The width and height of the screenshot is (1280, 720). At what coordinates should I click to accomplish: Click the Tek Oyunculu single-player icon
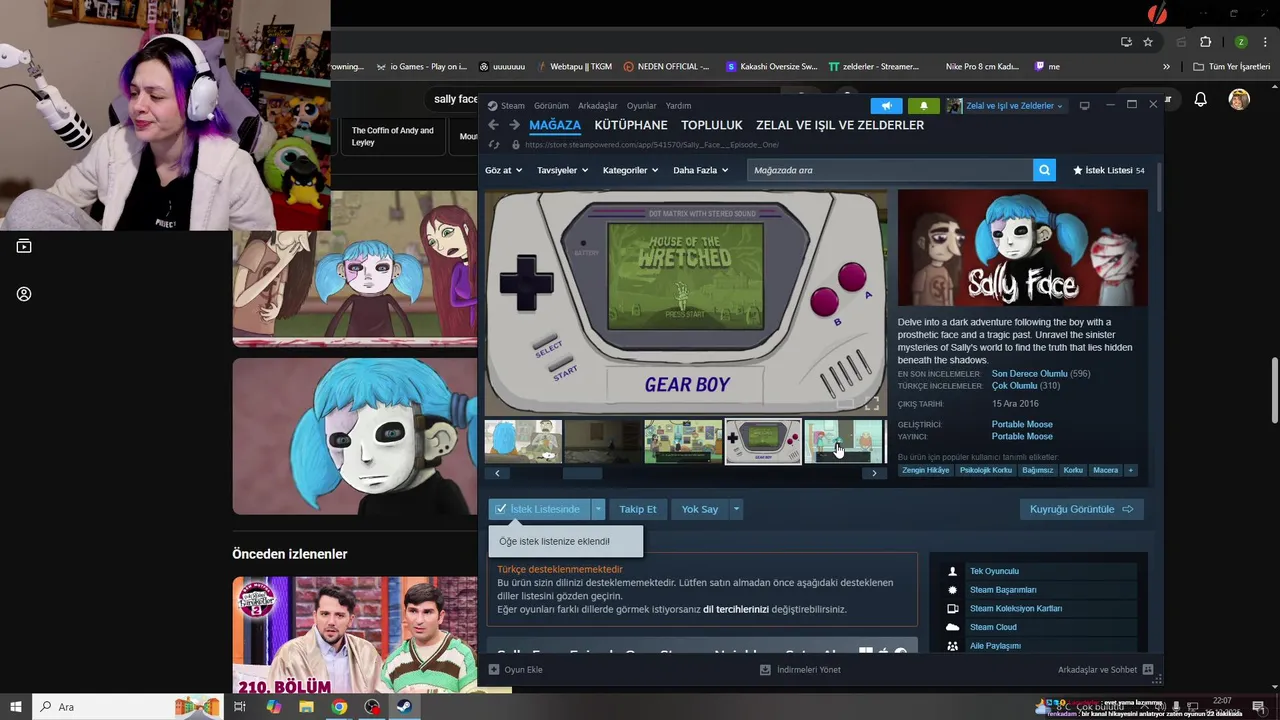tap(952, 571)
